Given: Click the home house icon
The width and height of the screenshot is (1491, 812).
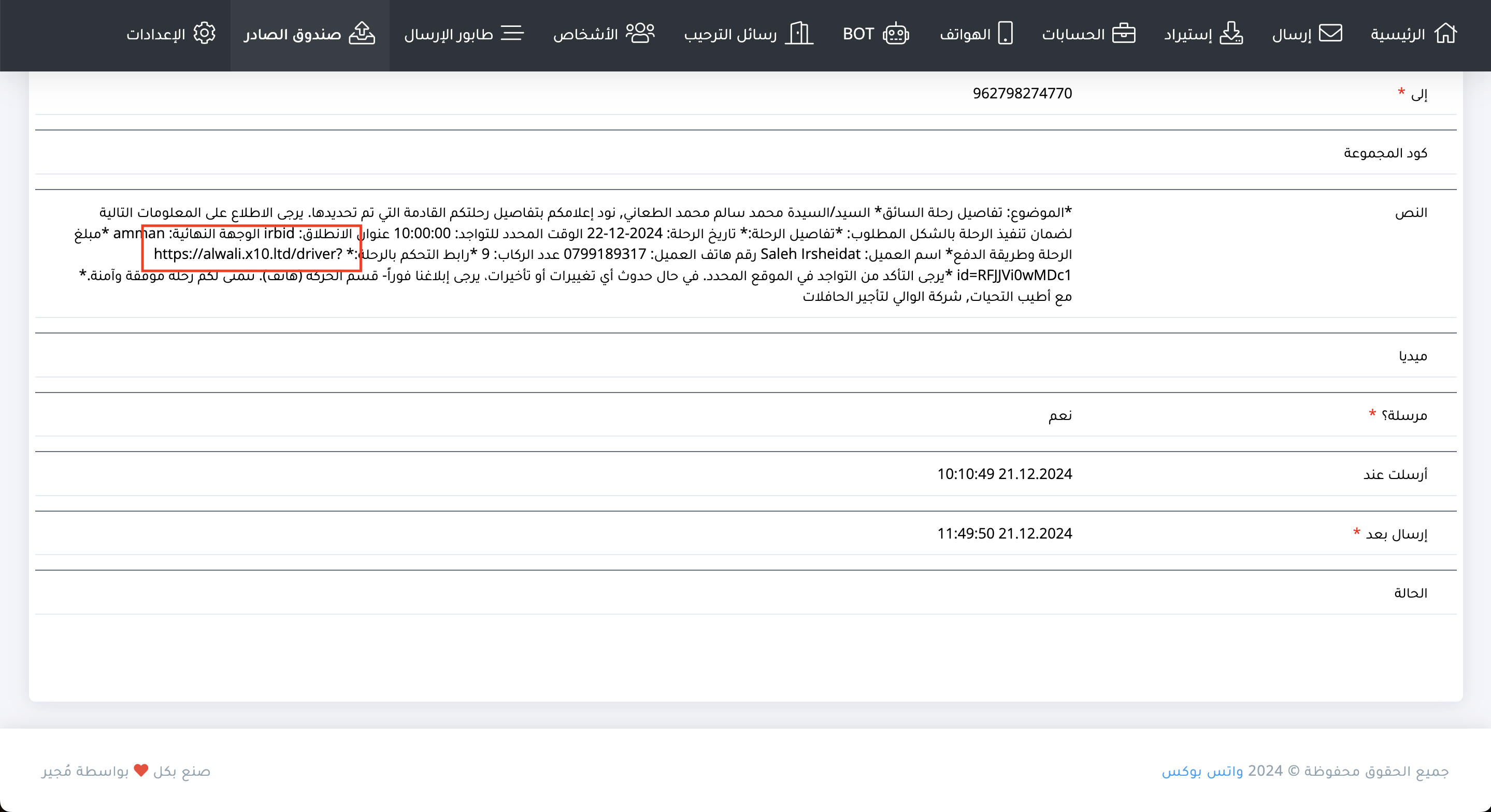Looking at the screenshot, I should click(1445, 34).
